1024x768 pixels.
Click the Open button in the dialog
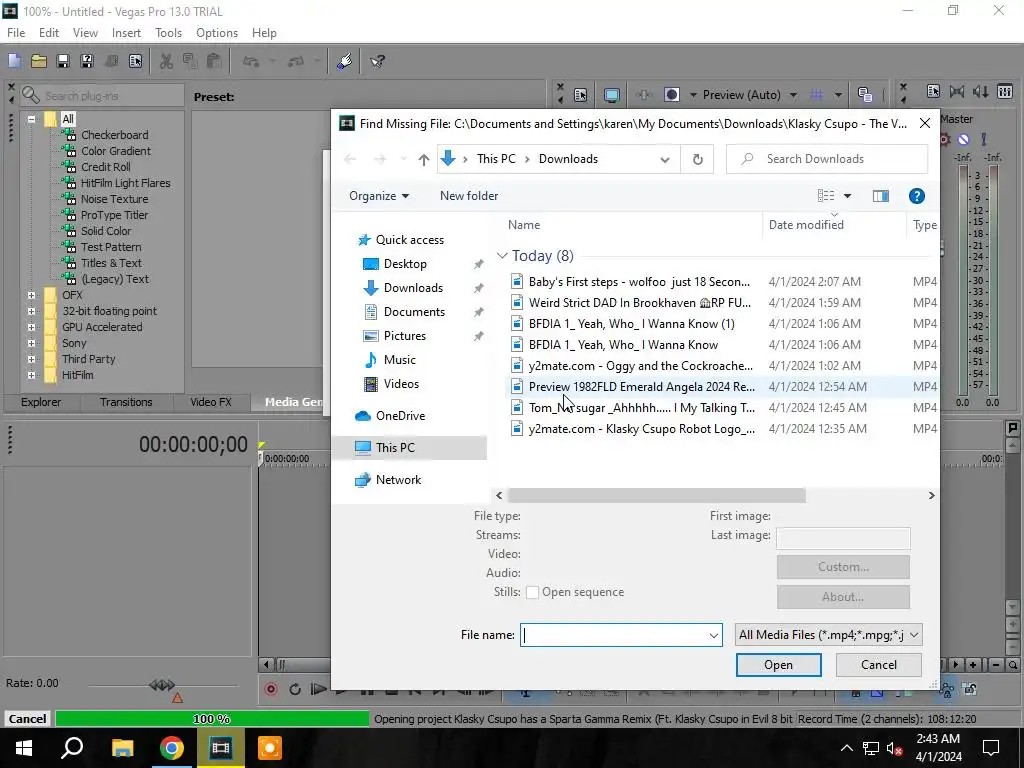click(x=778, y=665)
